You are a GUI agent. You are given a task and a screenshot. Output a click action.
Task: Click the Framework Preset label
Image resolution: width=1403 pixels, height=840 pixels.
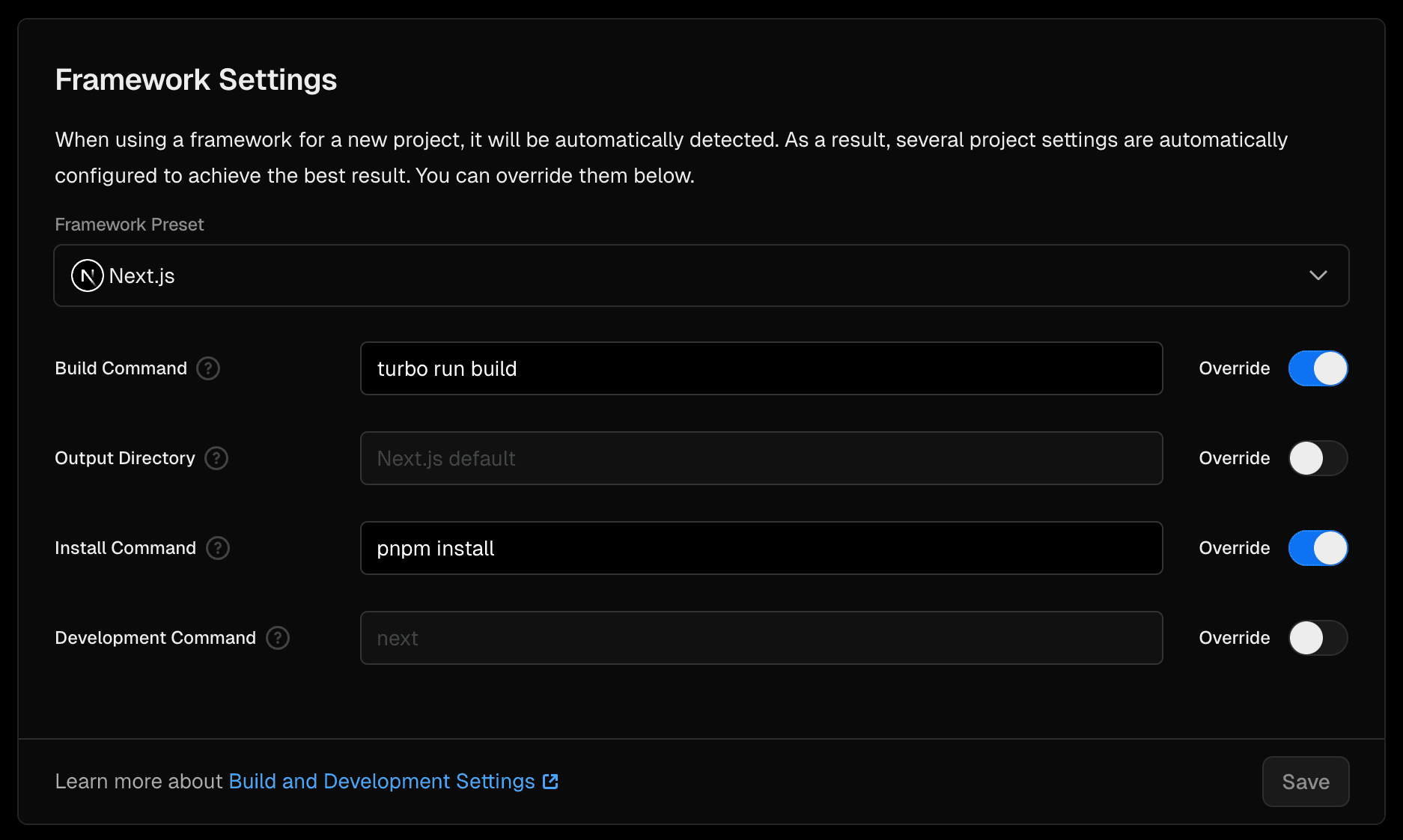click(x=130, y=225)
